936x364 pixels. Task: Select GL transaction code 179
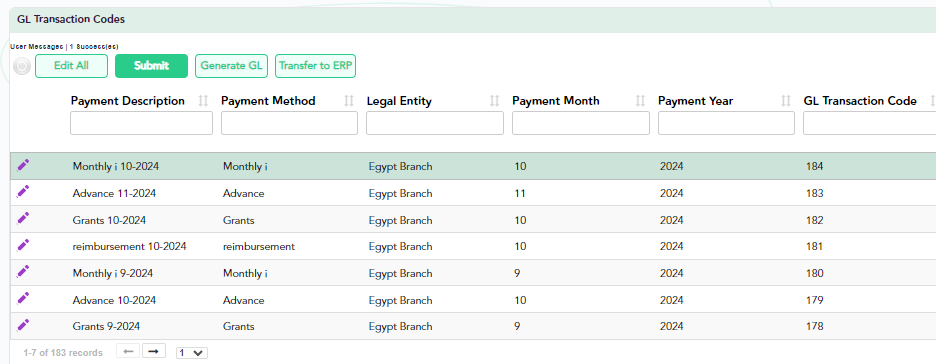click(814, 300)
